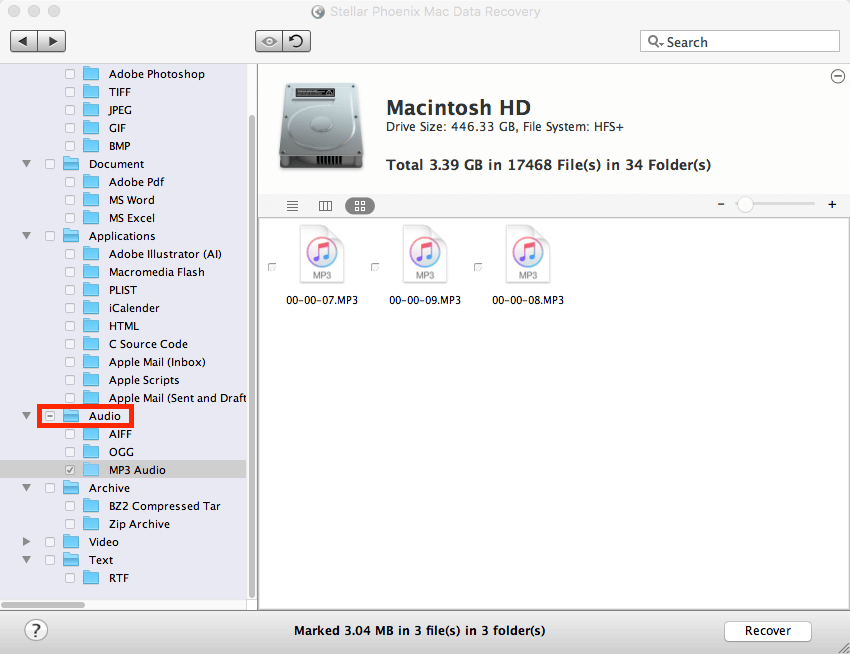
Task: Collapse the Archive tree node
Action: point(26,488)
